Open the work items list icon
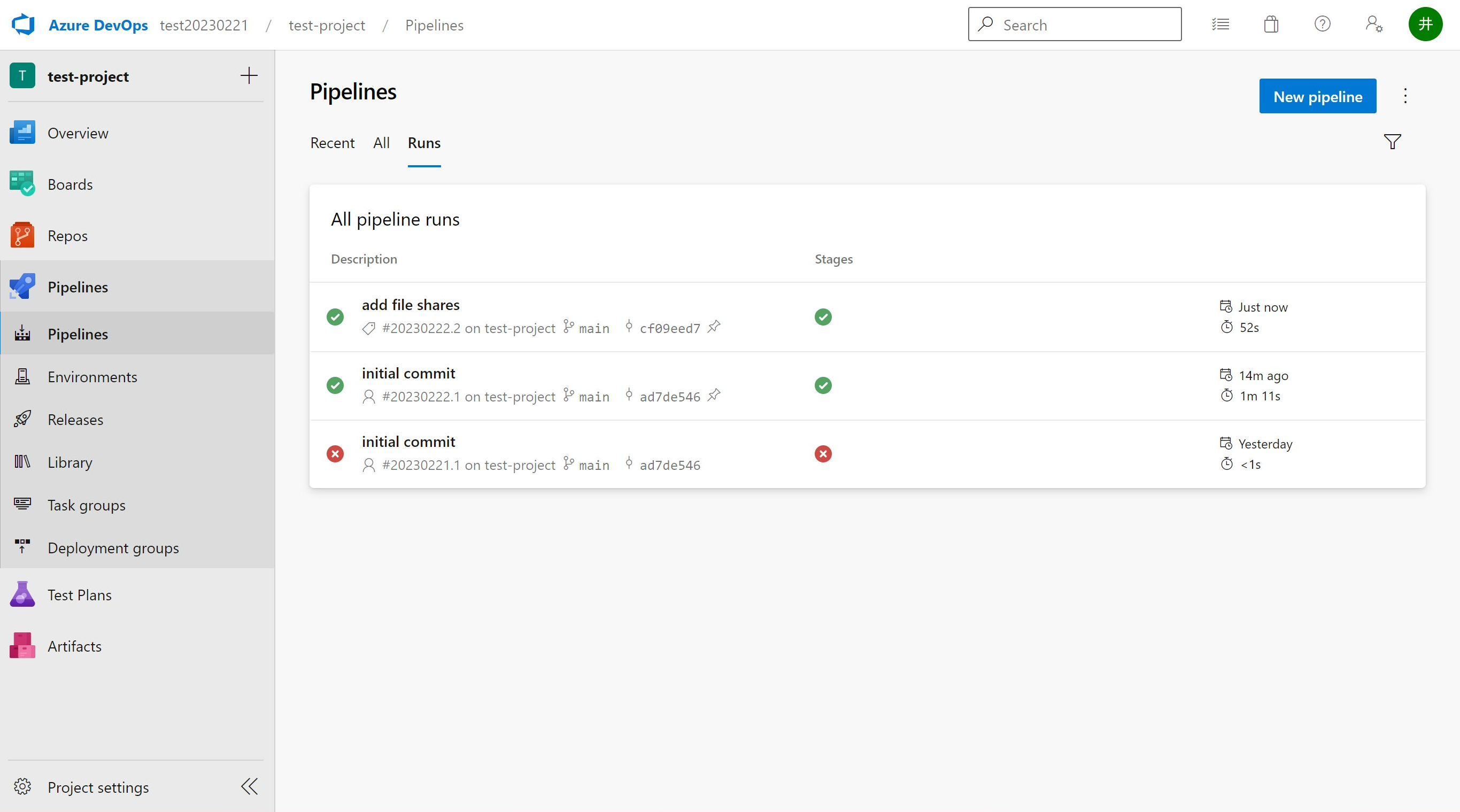Image resolution: width=1460 pixels, height=812 pixels. pos(1220,25)
